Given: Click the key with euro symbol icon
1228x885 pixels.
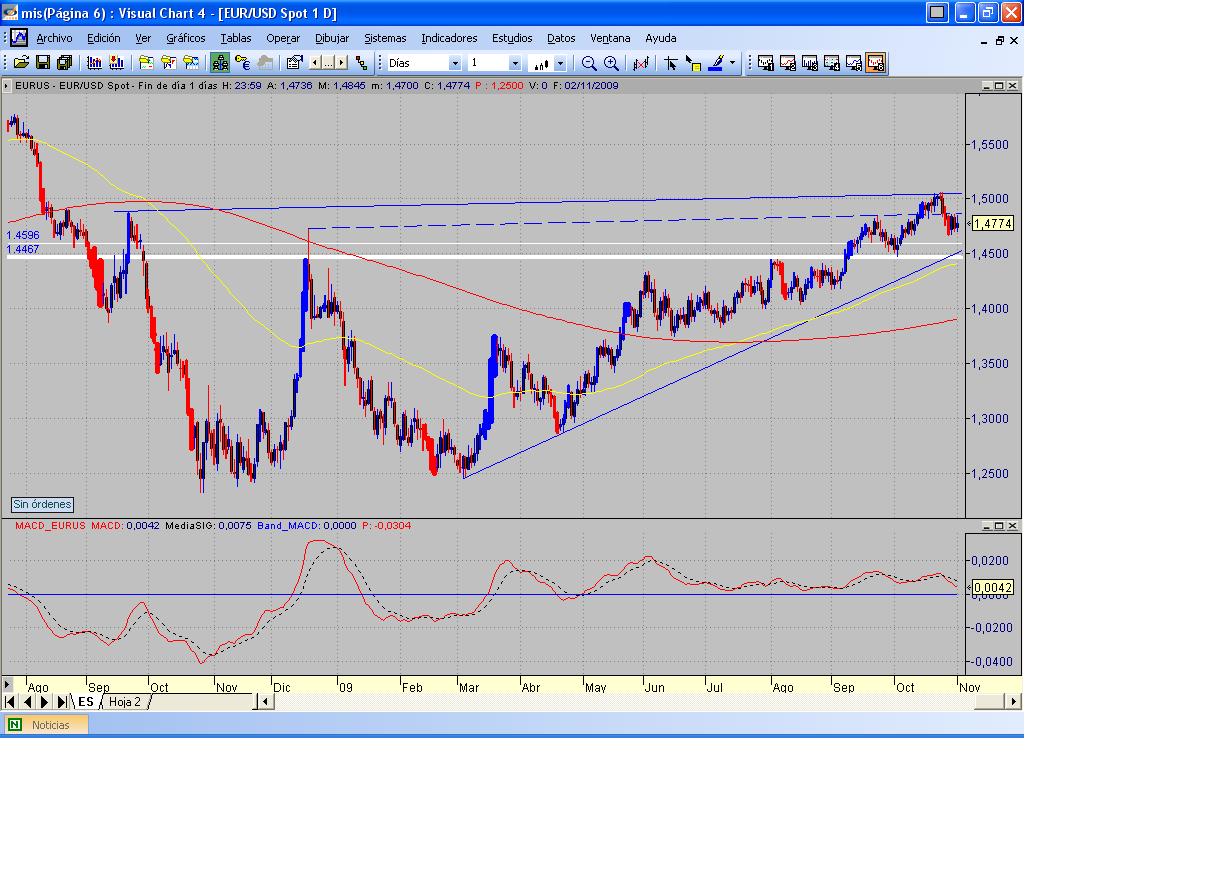Looking at the screenshot, I should [x=242, y=63].
